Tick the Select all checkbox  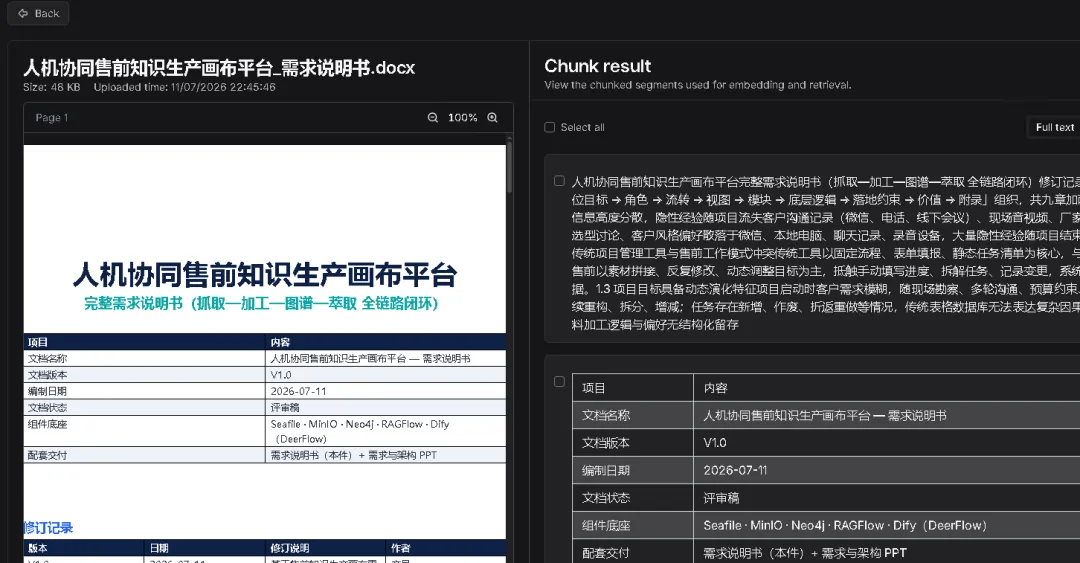pyautogui.click(x=550, y=127)
